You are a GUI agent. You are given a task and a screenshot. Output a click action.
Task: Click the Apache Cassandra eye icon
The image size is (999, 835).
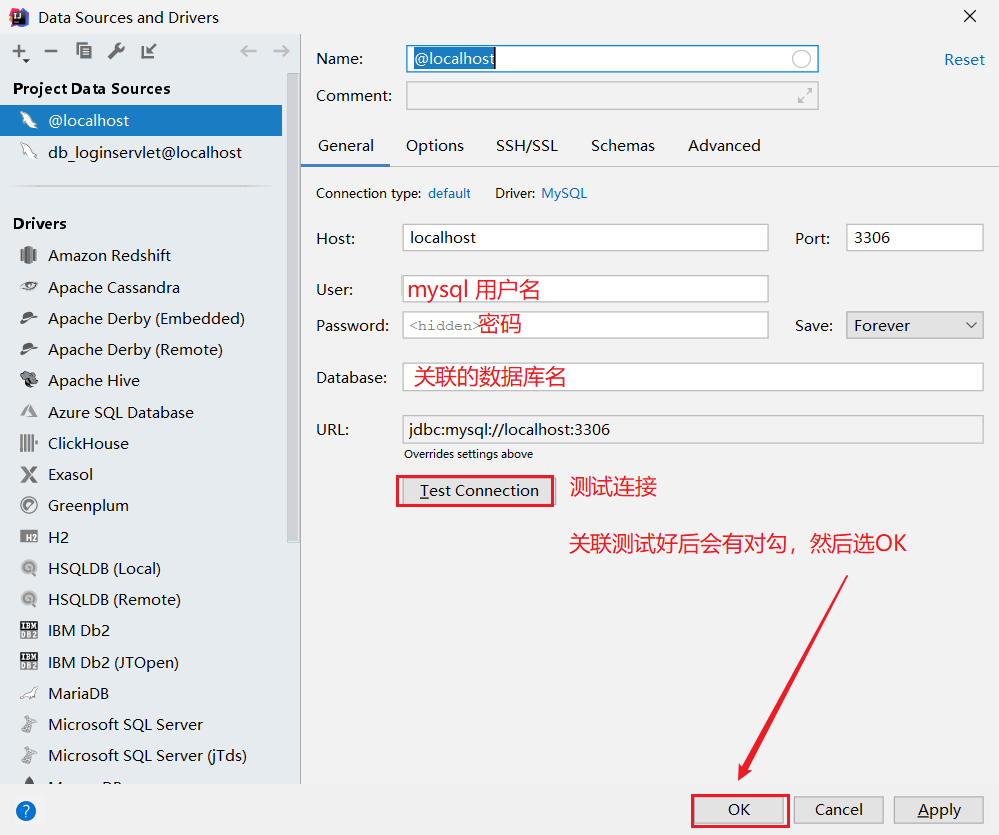[29, 287]
